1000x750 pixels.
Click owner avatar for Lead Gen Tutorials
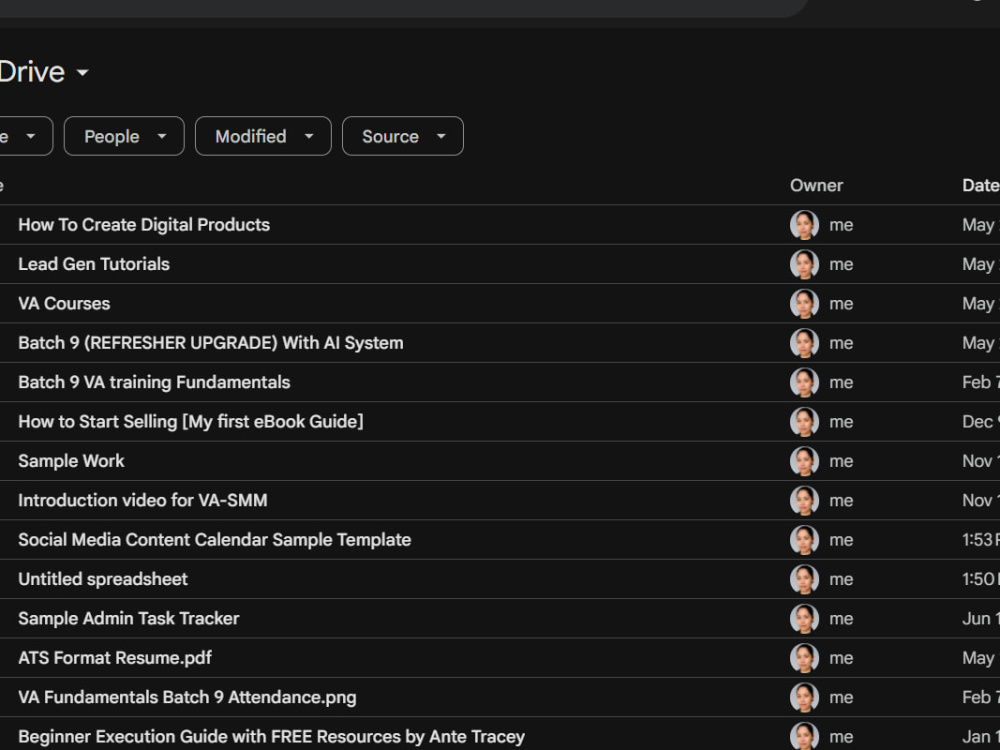click(804, 264)
